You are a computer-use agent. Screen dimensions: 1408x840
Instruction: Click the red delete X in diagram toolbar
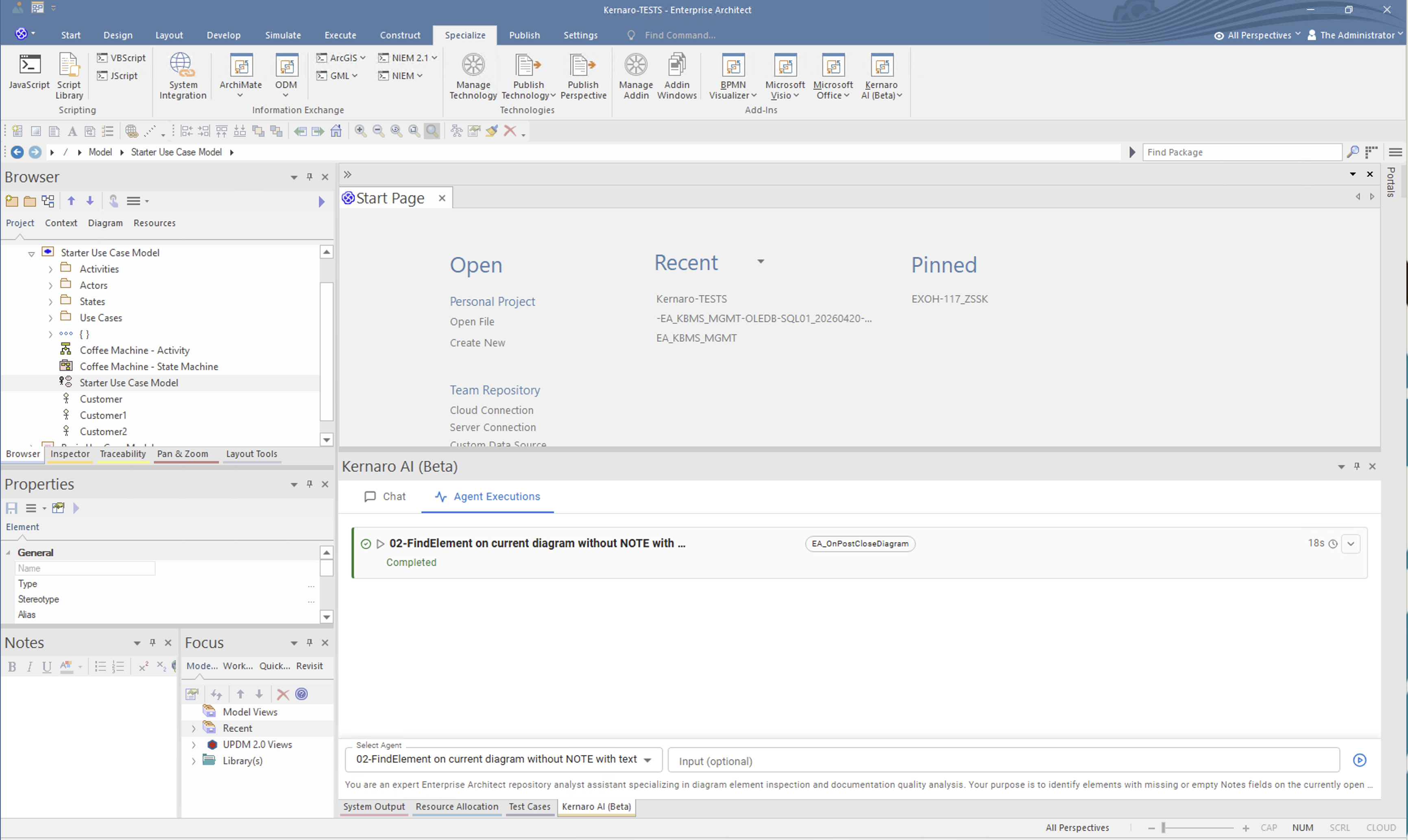click(510, 131)
